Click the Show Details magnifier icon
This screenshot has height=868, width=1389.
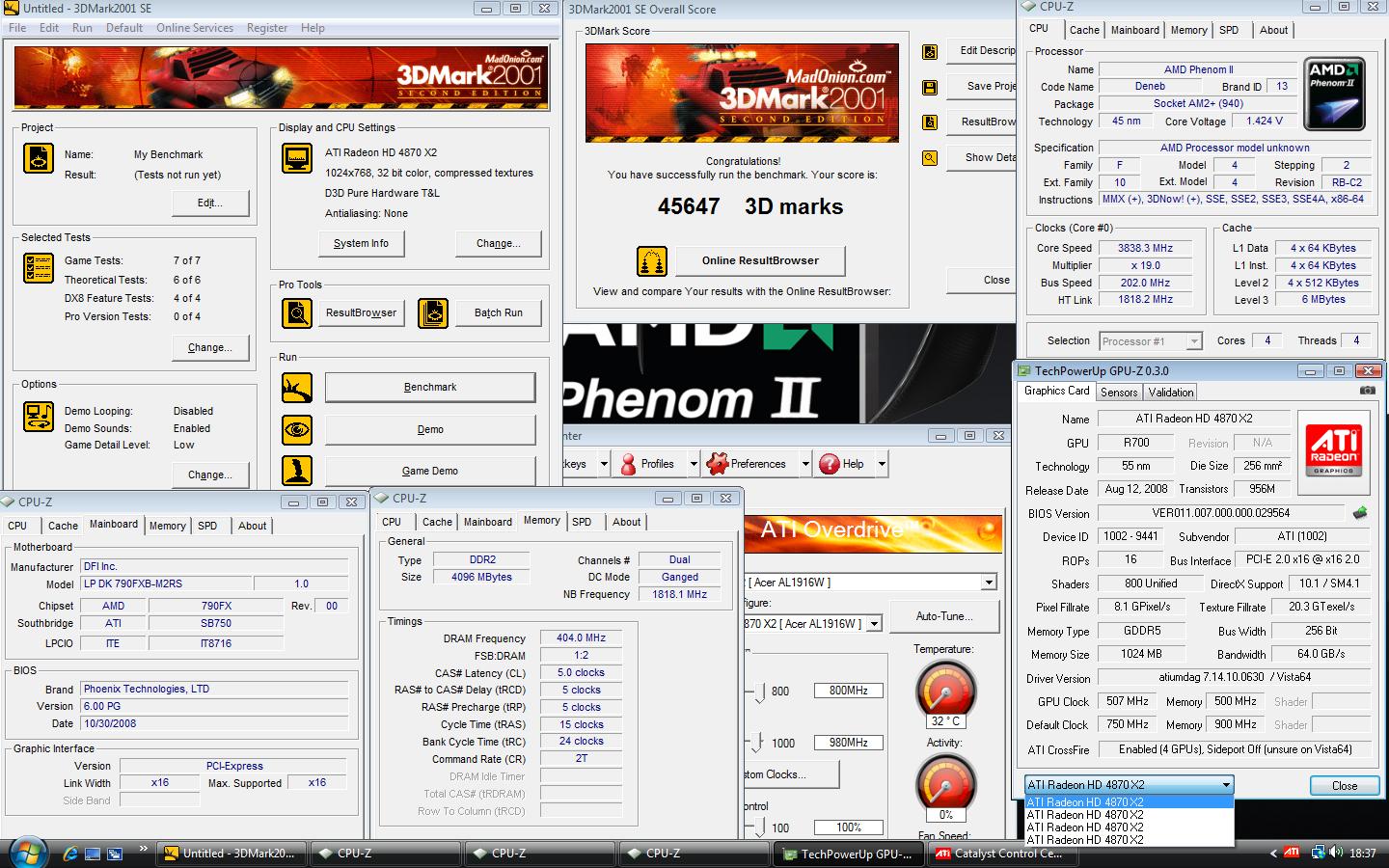(930, 158)
